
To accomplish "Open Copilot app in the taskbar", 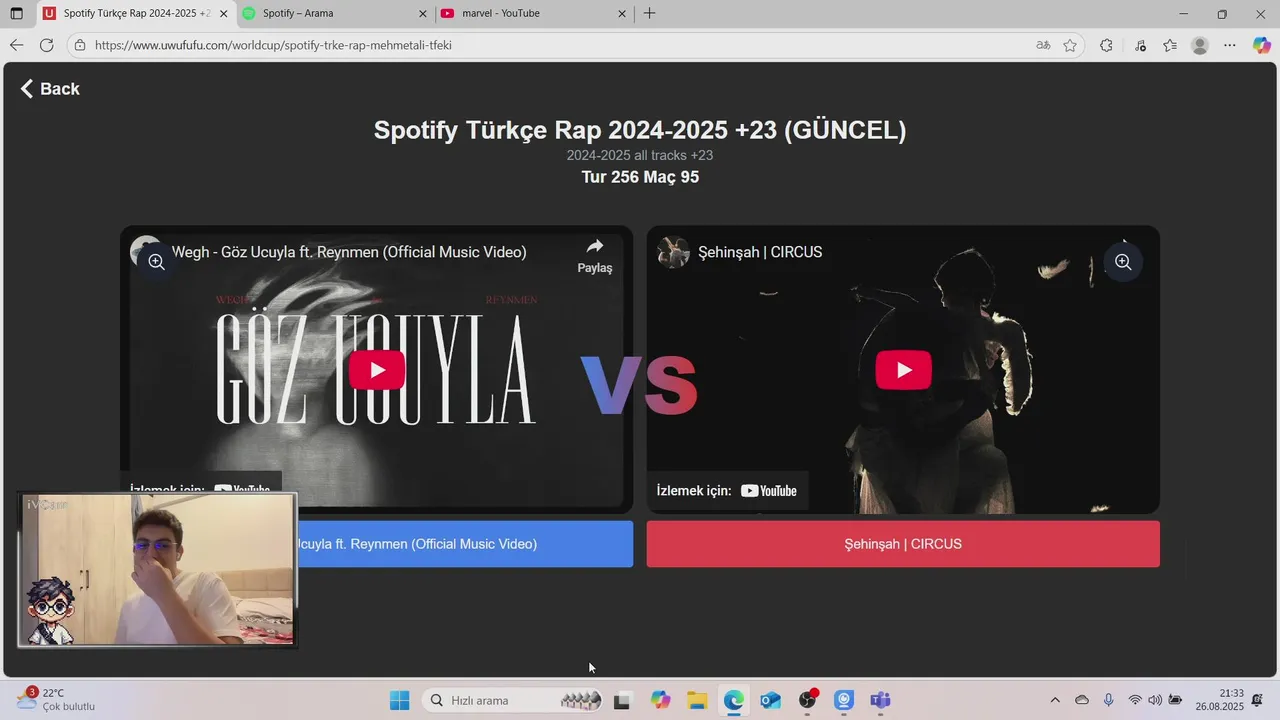I will 660,700.
